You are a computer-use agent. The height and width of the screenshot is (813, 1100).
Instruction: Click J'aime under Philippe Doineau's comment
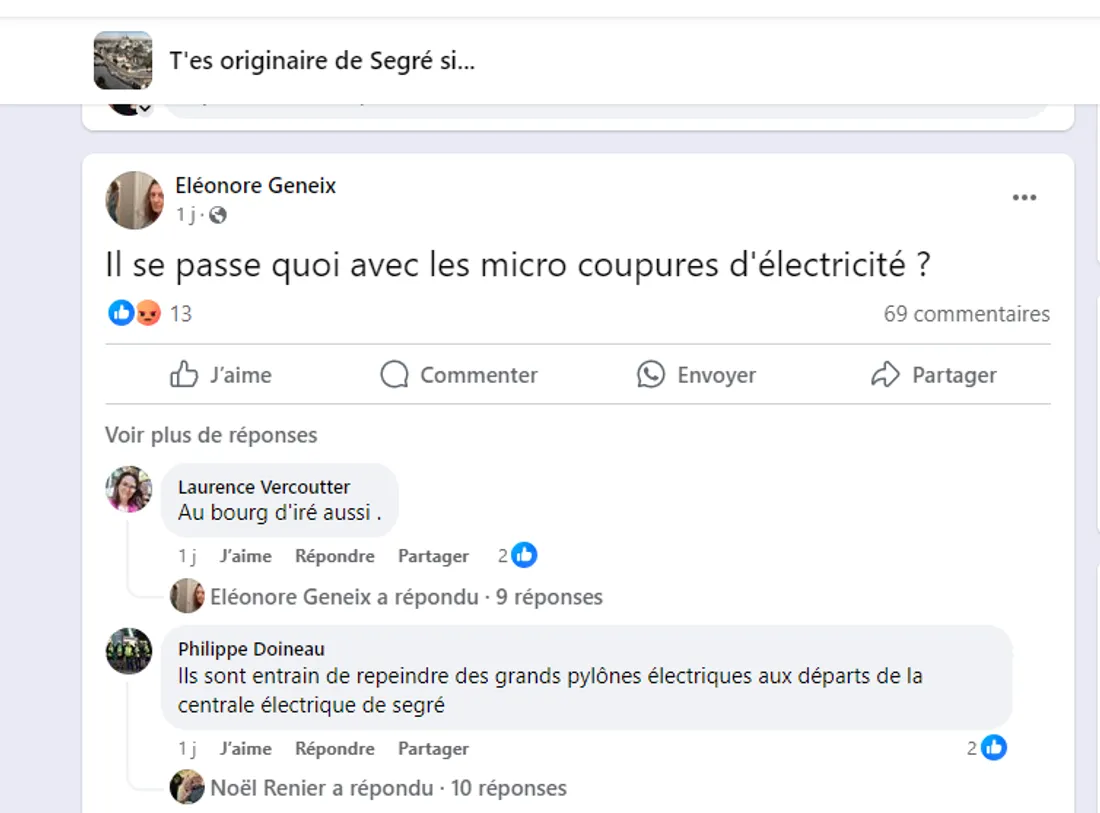click(246, 748)
